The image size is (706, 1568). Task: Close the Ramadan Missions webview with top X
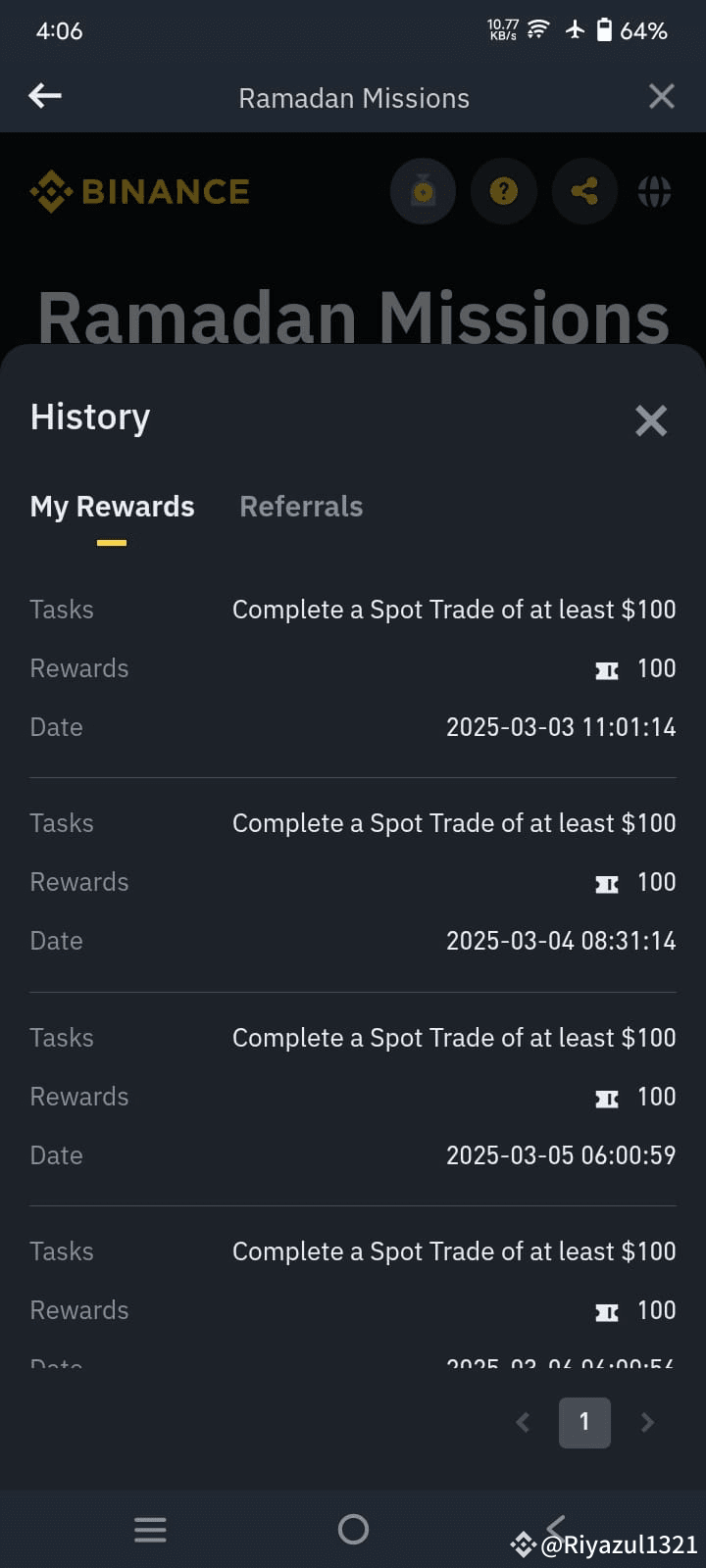click(662, 96)
